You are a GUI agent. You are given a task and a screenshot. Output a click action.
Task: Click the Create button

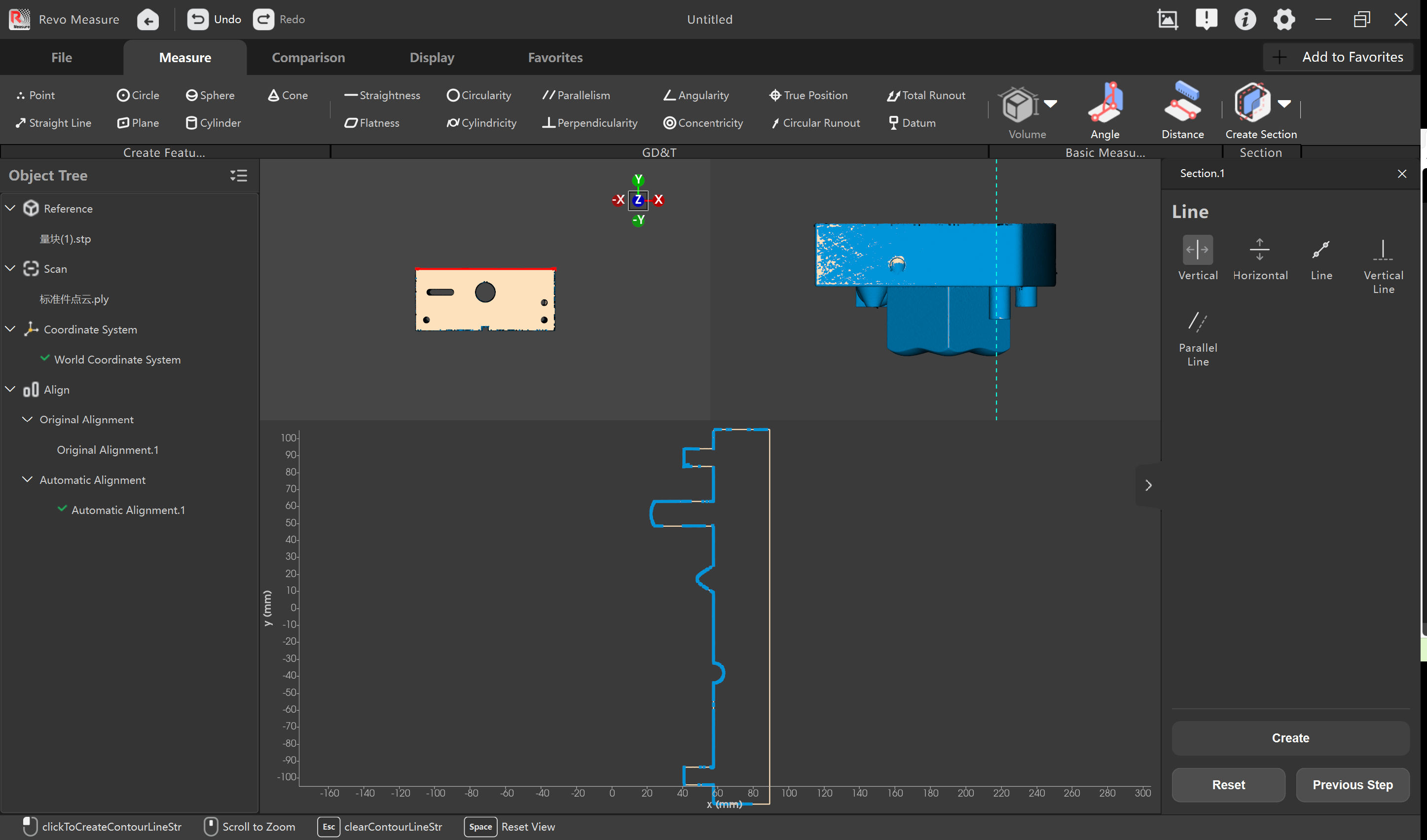click(1290, 738)
